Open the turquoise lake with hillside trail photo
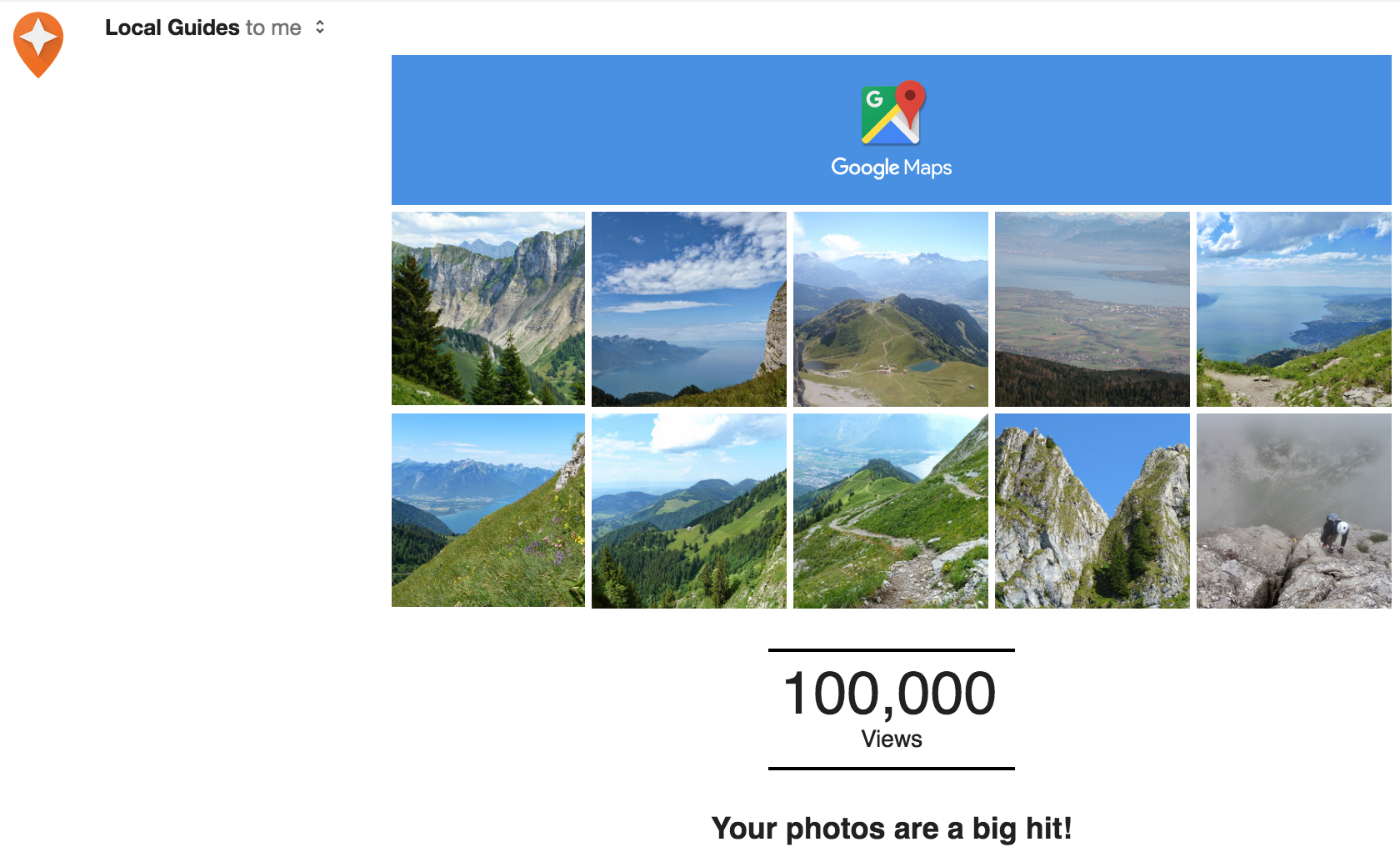The height and width of the screenshot is (852, 1400). pyautogui.click(x=1294, y=309)
